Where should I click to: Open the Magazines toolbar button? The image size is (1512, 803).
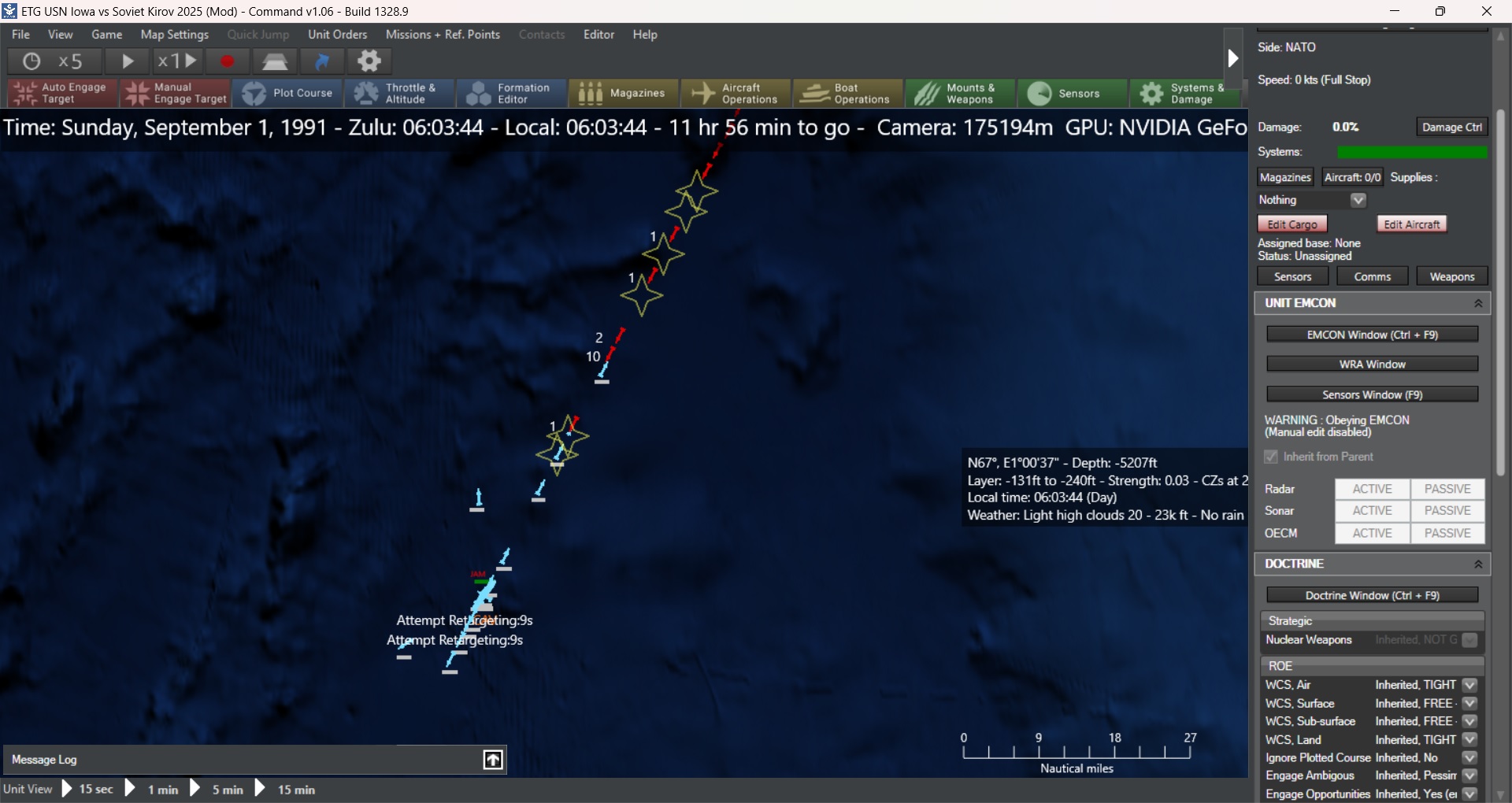(x=624, y=93)
